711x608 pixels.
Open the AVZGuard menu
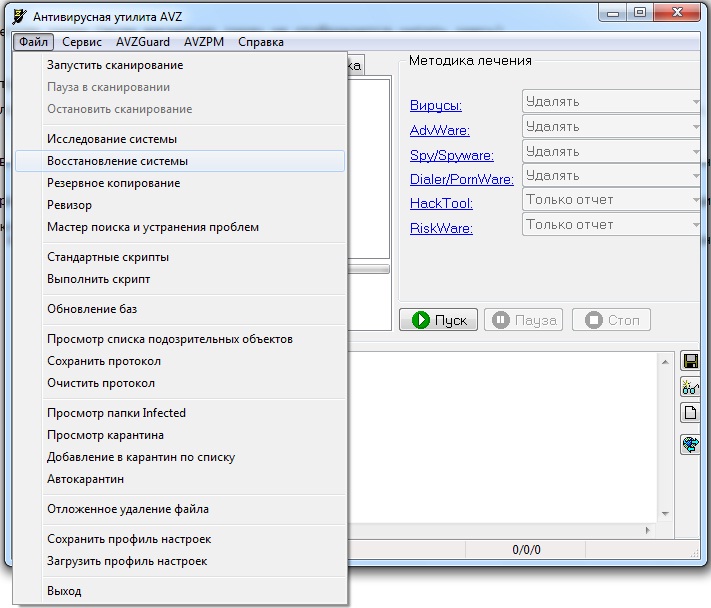143,42
